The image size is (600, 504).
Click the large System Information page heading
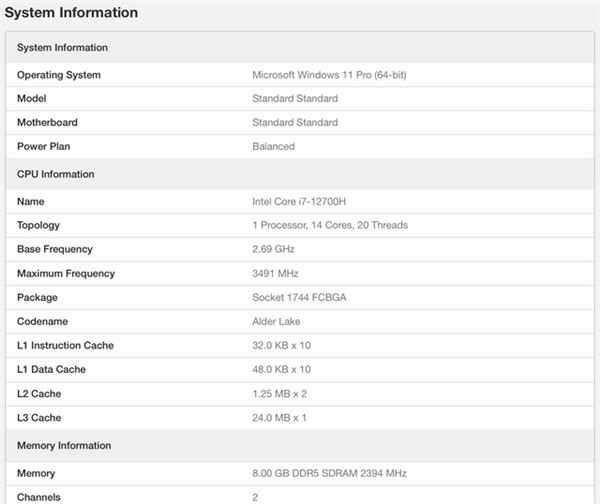point(71,13)
